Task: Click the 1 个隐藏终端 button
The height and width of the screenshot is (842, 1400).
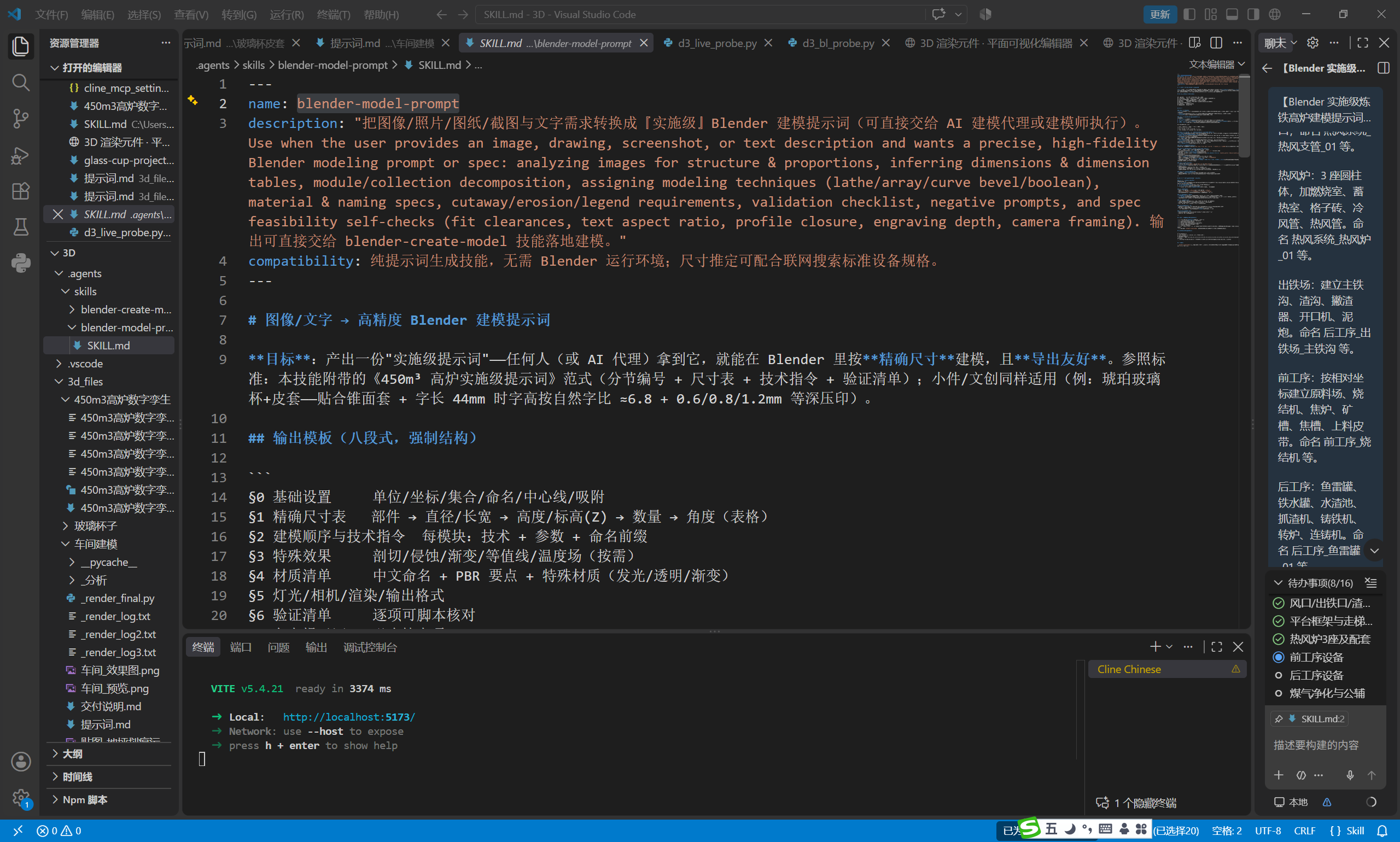Action: coord(1136,803)
